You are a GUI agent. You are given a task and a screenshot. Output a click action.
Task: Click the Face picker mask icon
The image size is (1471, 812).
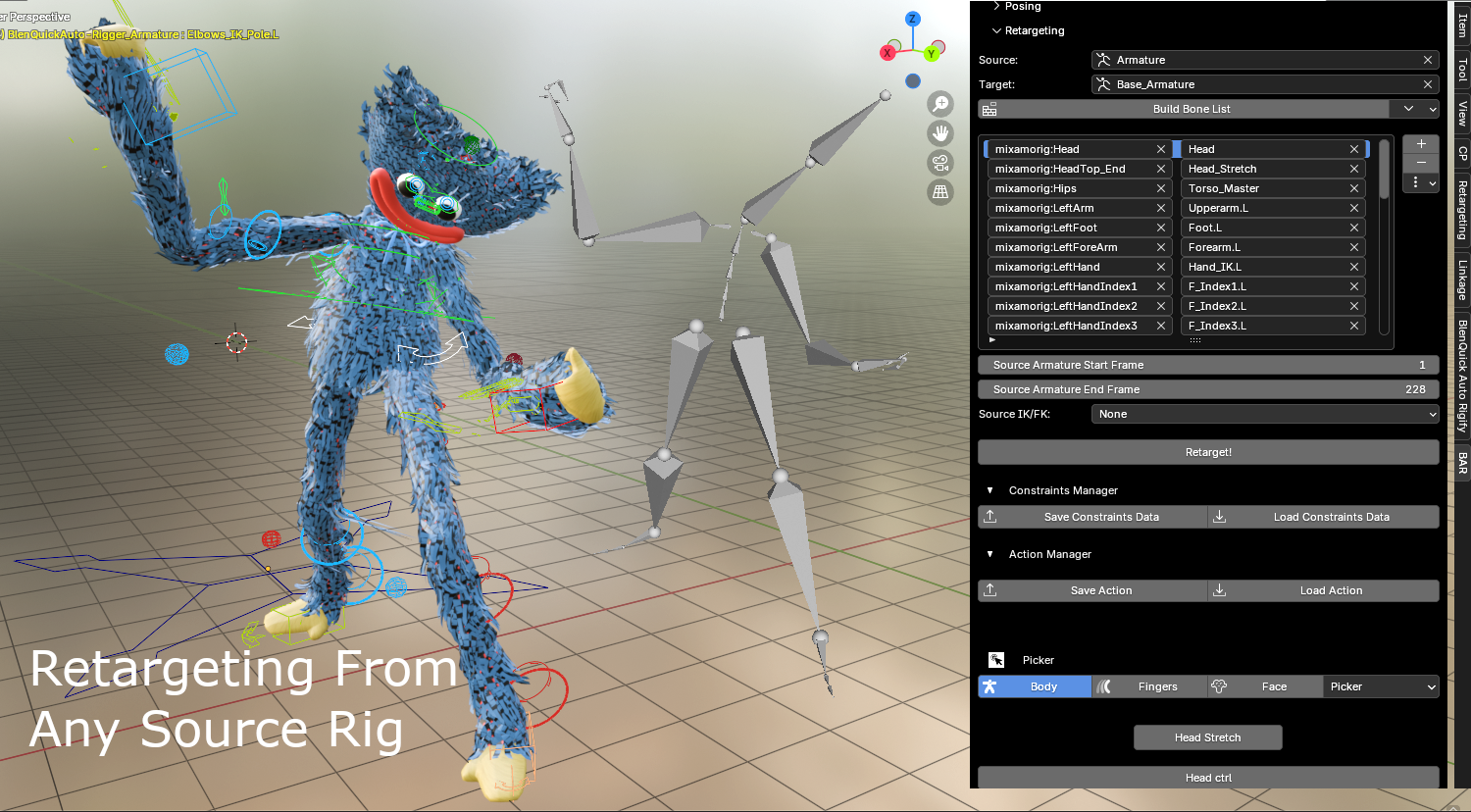coord(1220,686)
